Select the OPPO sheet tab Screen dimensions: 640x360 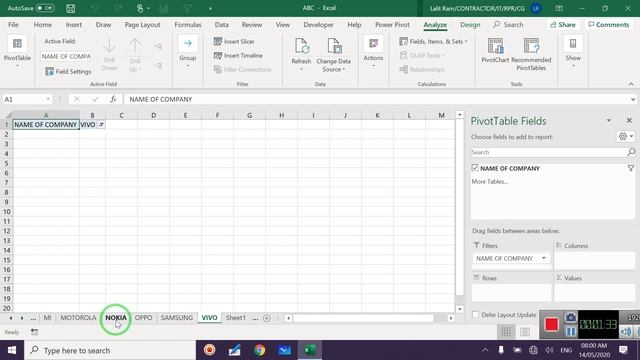click(x=143, y=318)
